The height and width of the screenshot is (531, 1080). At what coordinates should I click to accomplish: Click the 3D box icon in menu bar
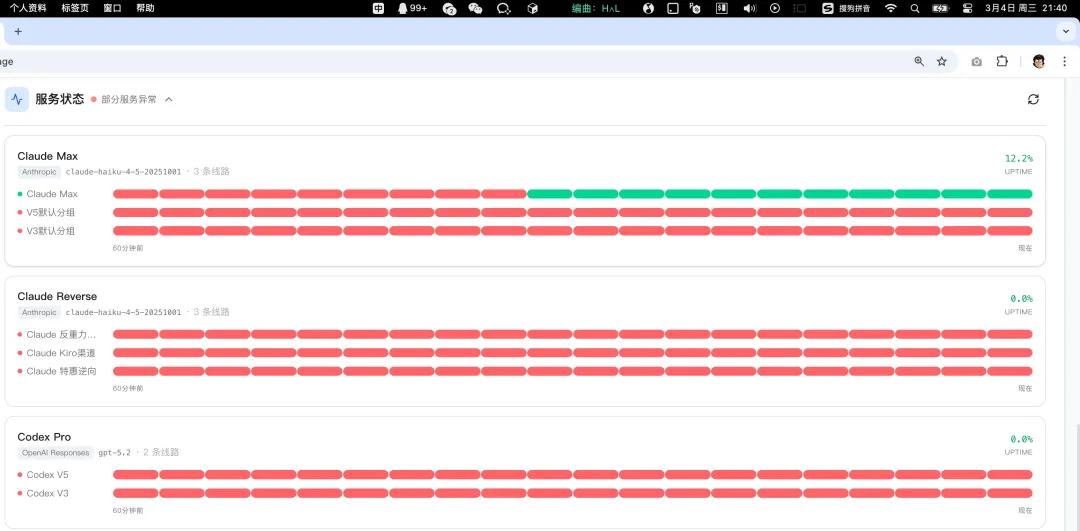pos(532,8)
